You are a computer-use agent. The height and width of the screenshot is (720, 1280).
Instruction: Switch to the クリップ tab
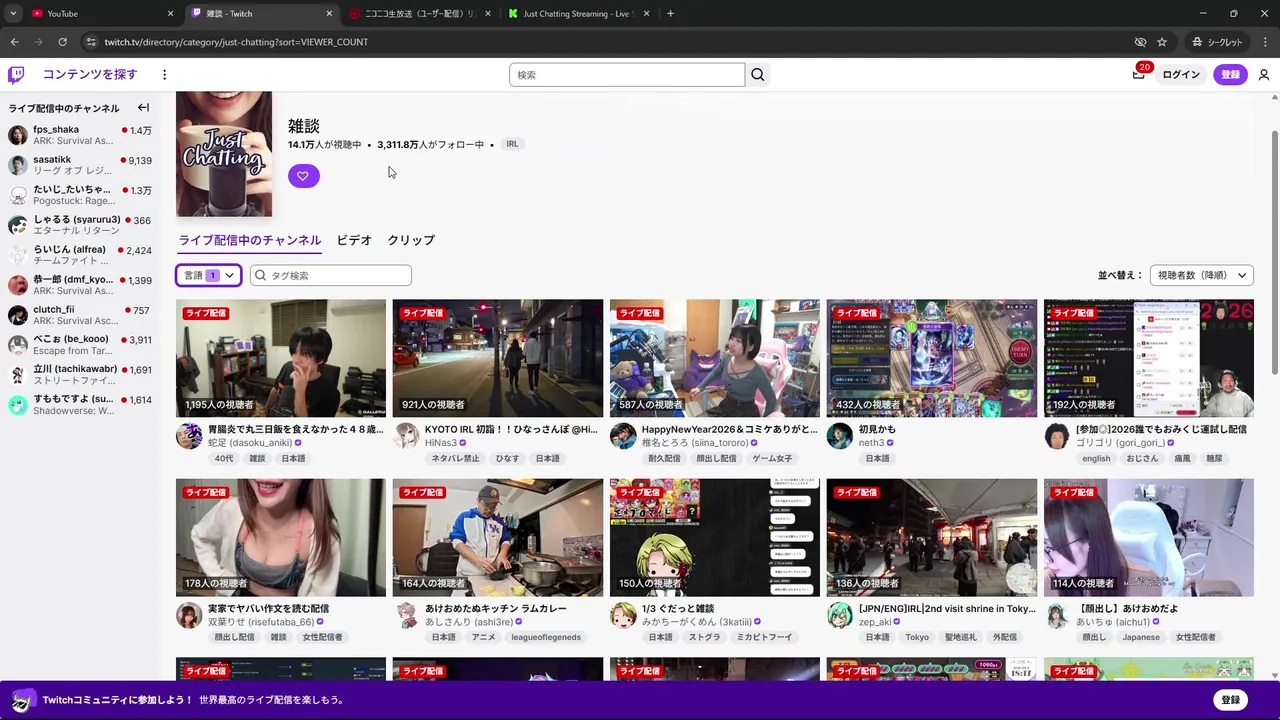[411, 240]
